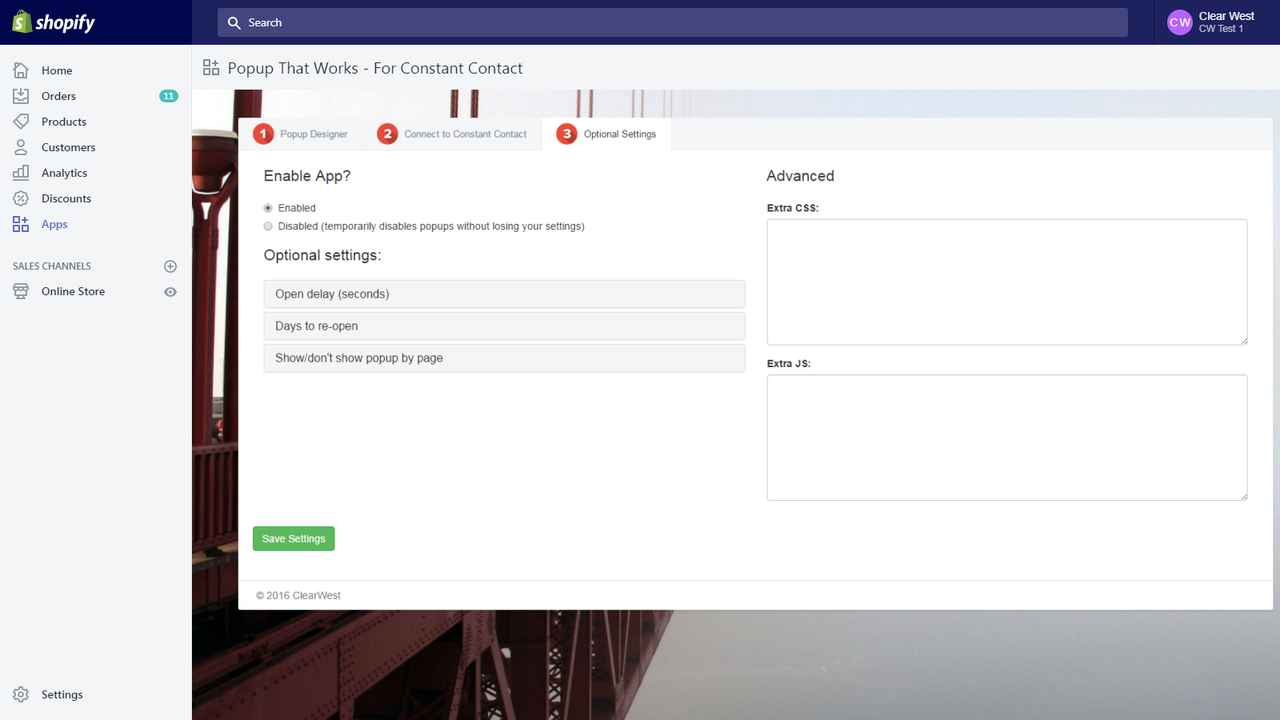
Task: Select the Optional Settings tab
Action: [x=607, y=134]
